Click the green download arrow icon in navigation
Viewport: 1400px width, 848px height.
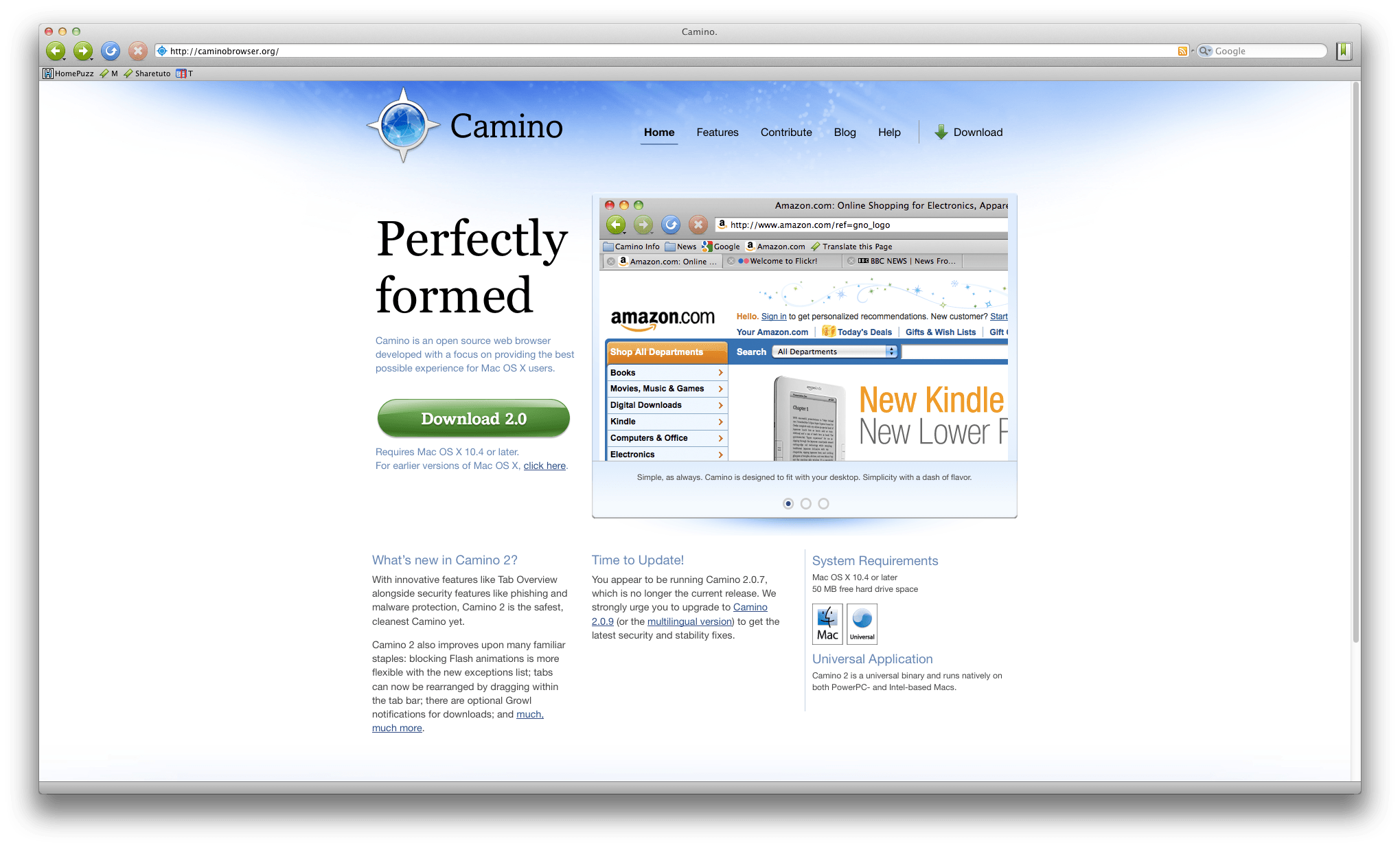click(941, 132)
